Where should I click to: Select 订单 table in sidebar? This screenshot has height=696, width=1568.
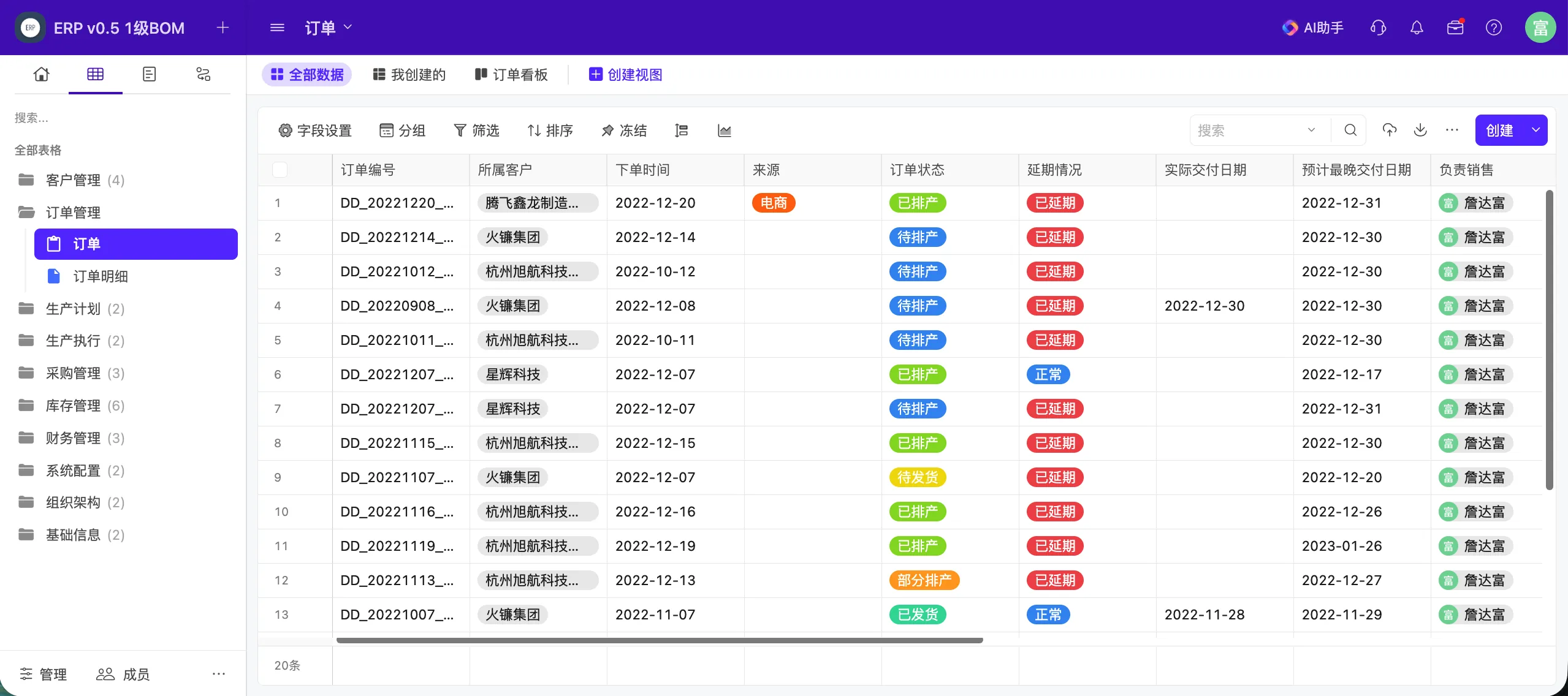point(136,244)
